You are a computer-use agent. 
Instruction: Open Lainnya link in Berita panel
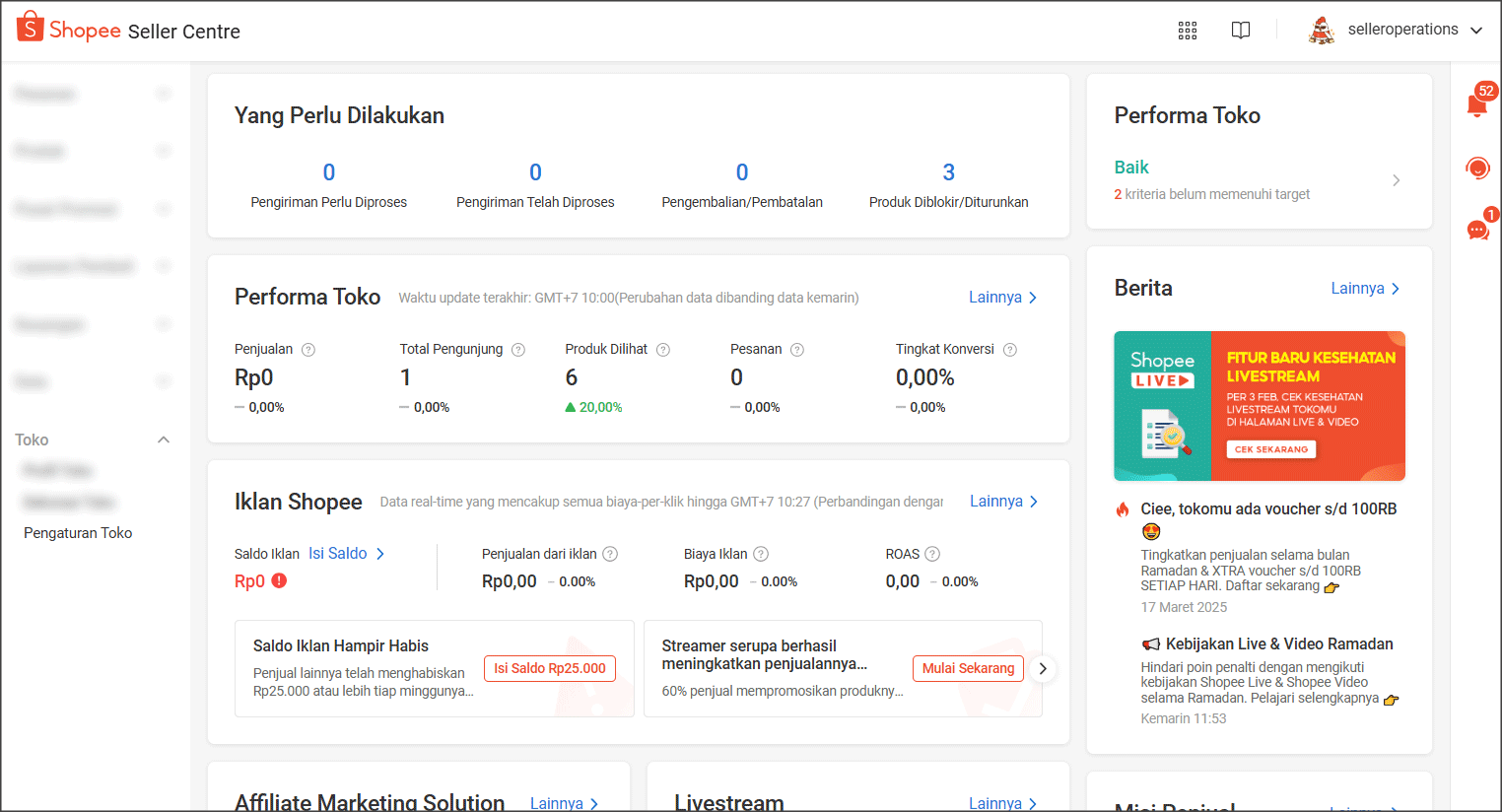[1366, 289]
